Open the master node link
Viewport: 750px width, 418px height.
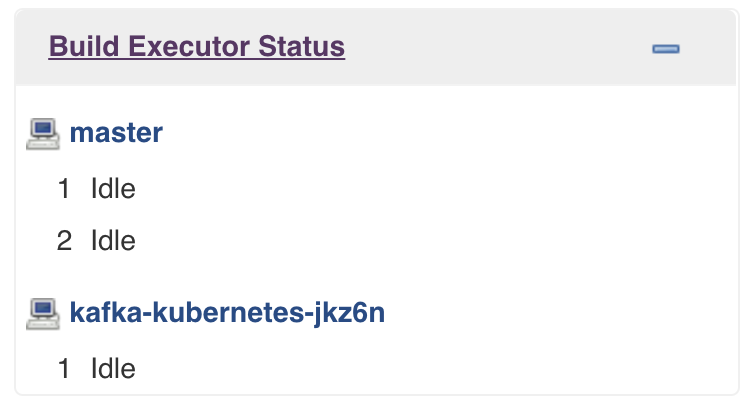click(x=116, y=133)
